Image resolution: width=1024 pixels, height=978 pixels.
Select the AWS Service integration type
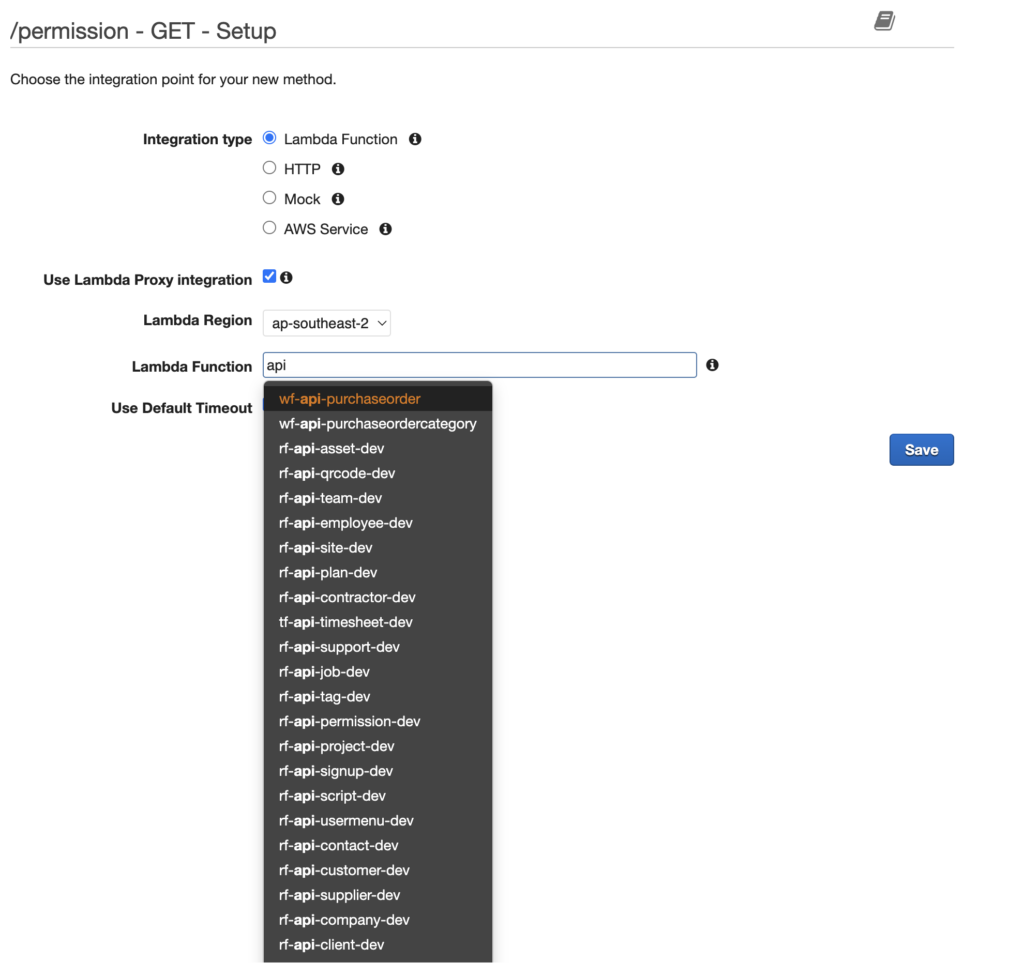[x=269, y=228]
